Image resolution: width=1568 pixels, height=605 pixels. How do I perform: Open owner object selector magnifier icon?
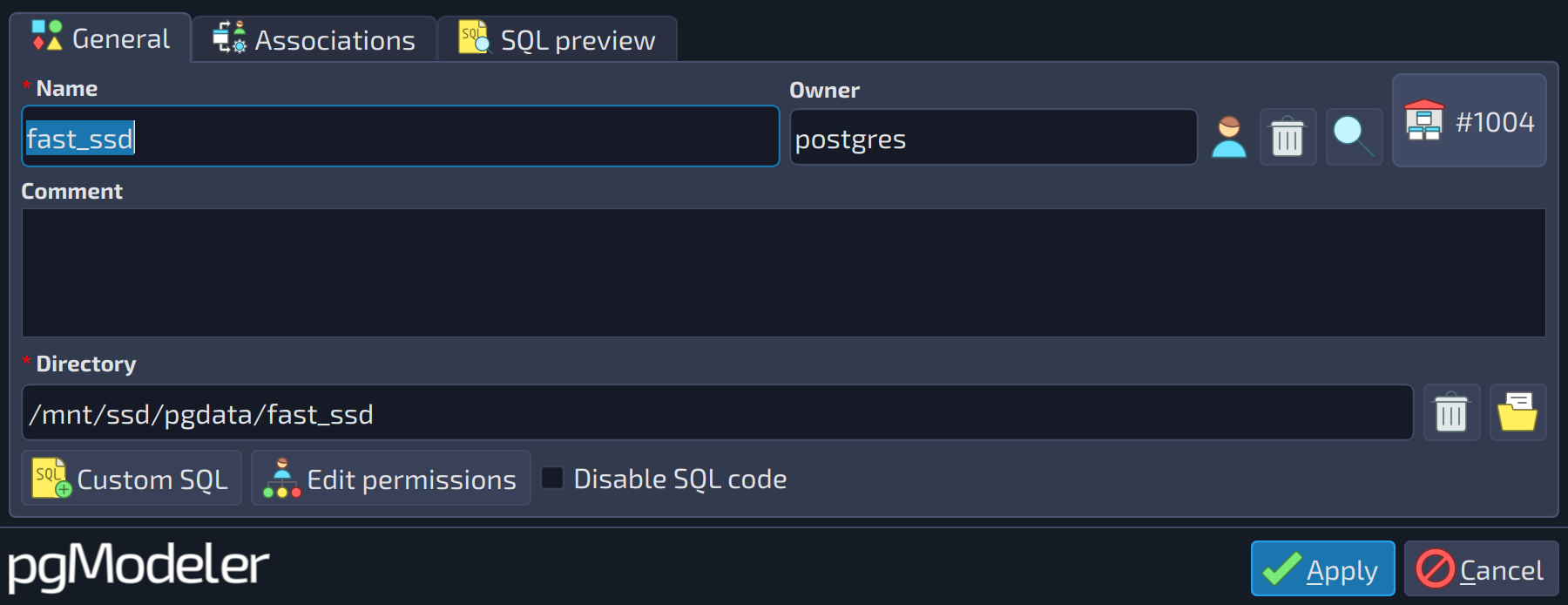[1354, 137]
